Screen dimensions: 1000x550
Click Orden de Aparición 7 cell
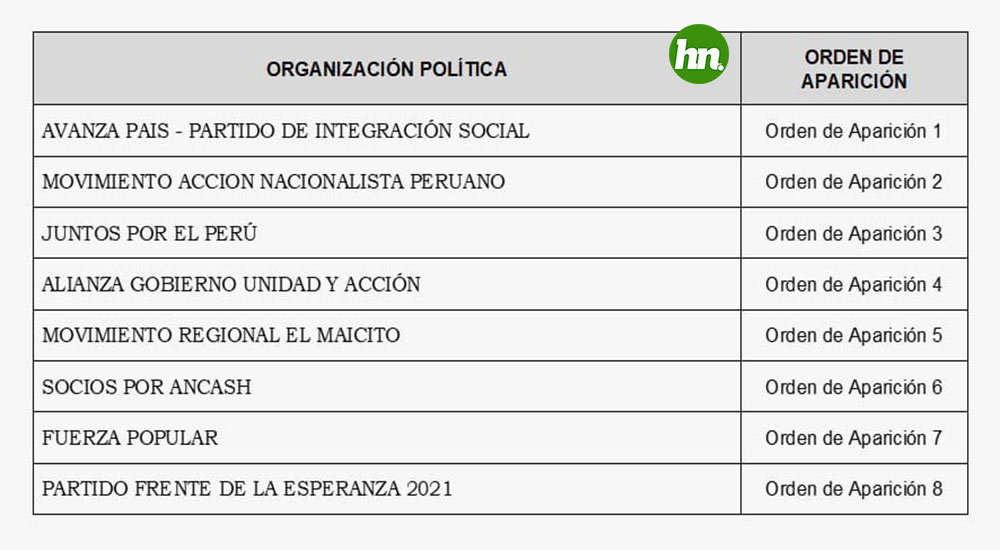[x=854, y=438]
